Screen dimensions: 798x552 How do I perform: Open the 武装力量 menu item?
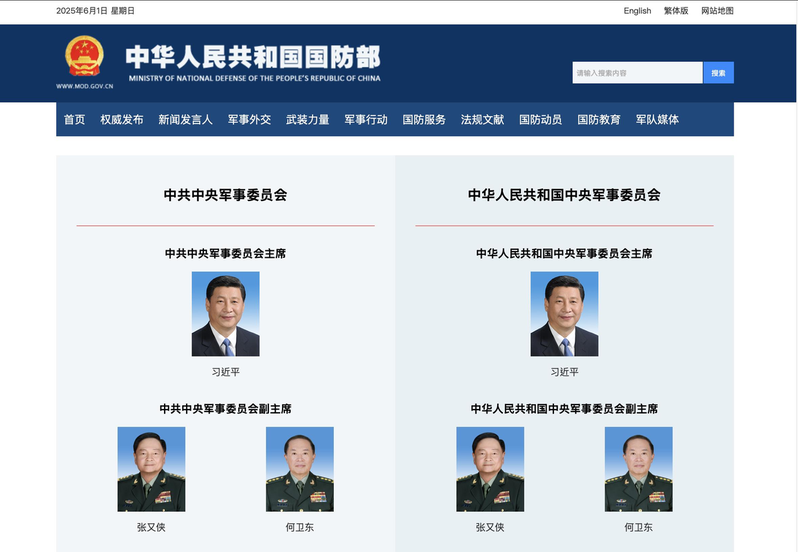307,120
